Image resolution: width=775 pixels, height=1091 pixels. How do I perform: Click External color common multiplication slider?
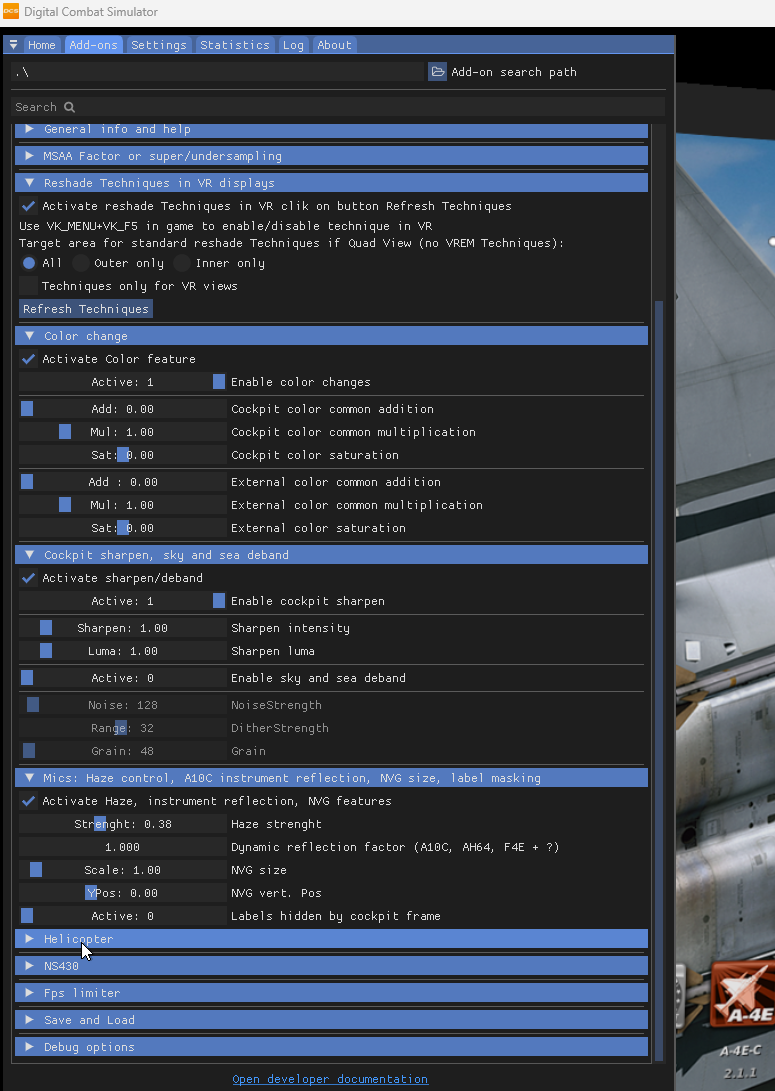122,505
